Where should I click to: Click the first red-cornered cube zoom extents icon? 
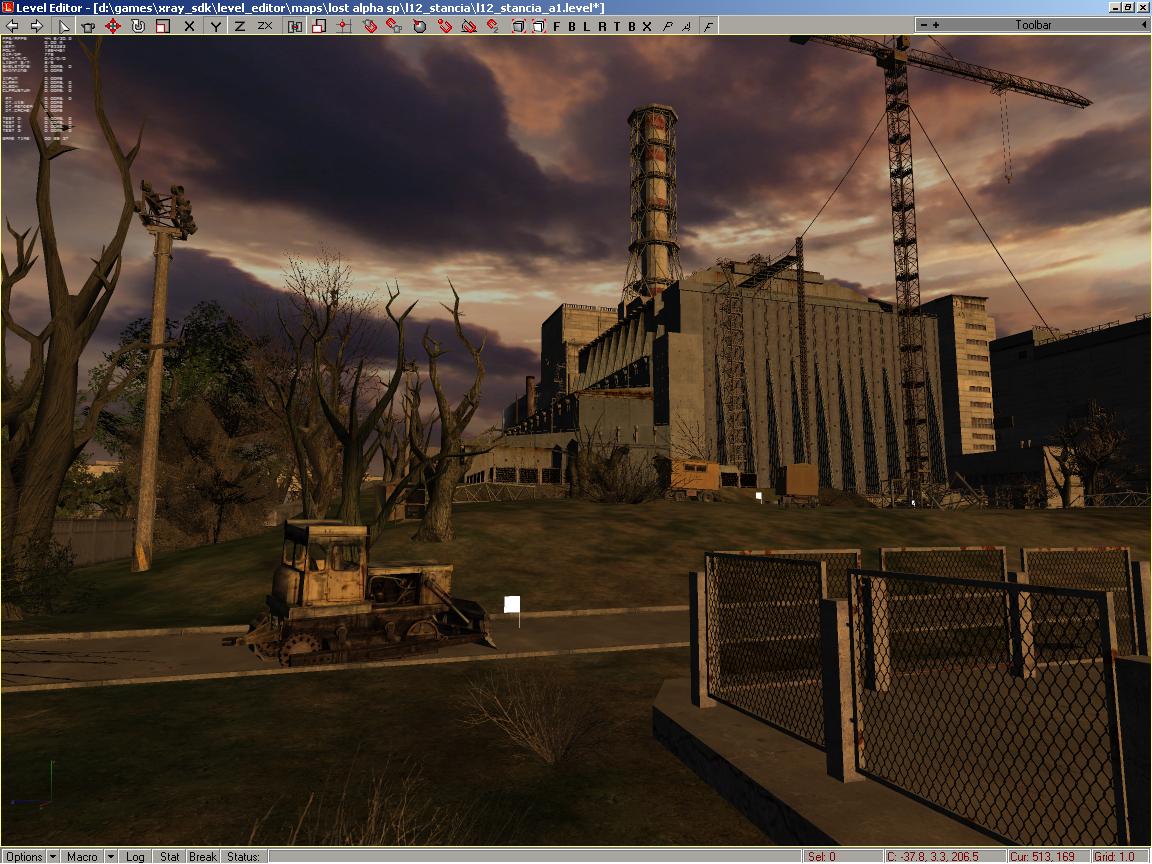(518, 26)
